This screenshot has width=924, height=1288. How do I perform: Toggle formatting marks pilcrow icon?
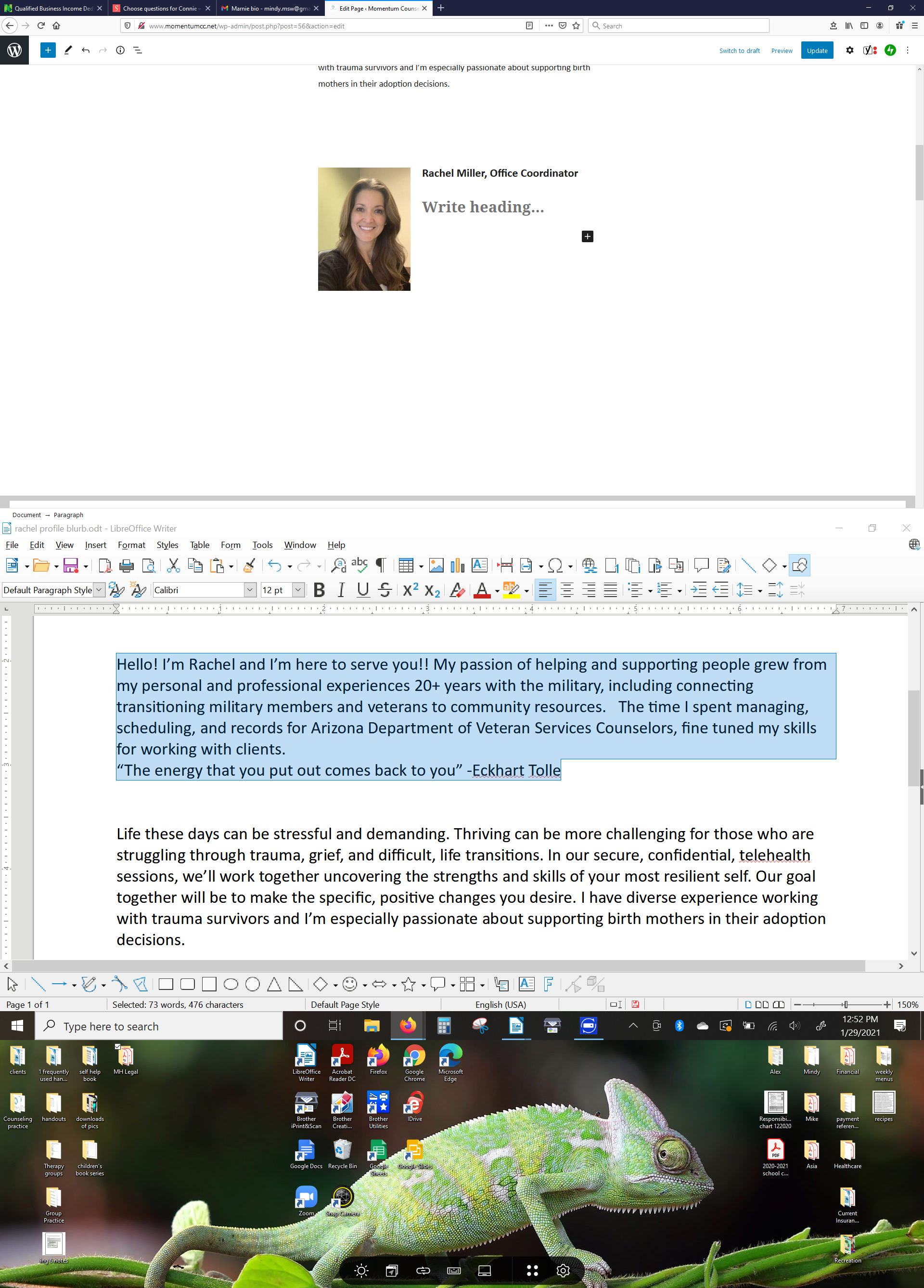[x=381, y=565]
